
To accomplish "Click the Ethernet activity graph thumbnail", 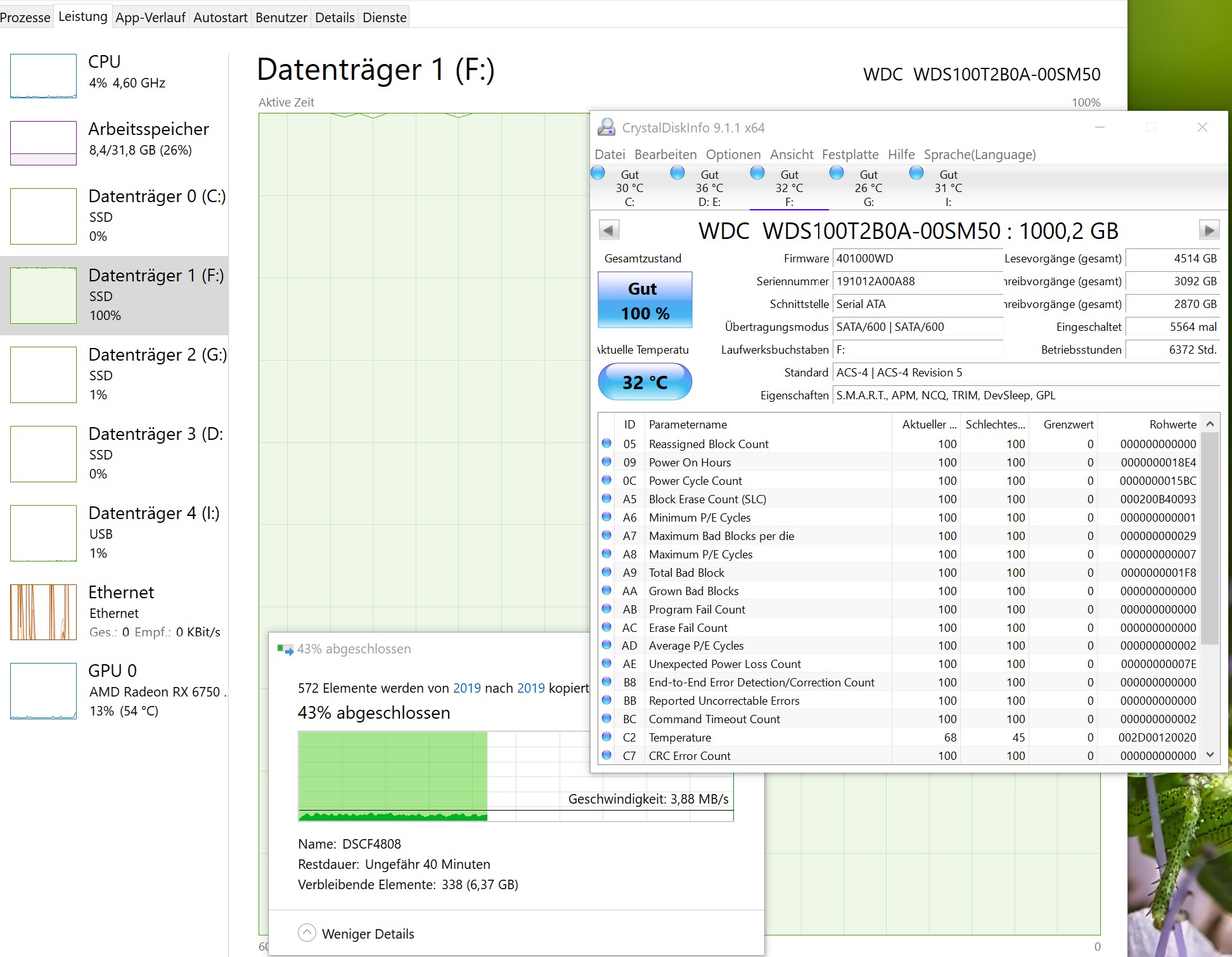I will (43, 612).
